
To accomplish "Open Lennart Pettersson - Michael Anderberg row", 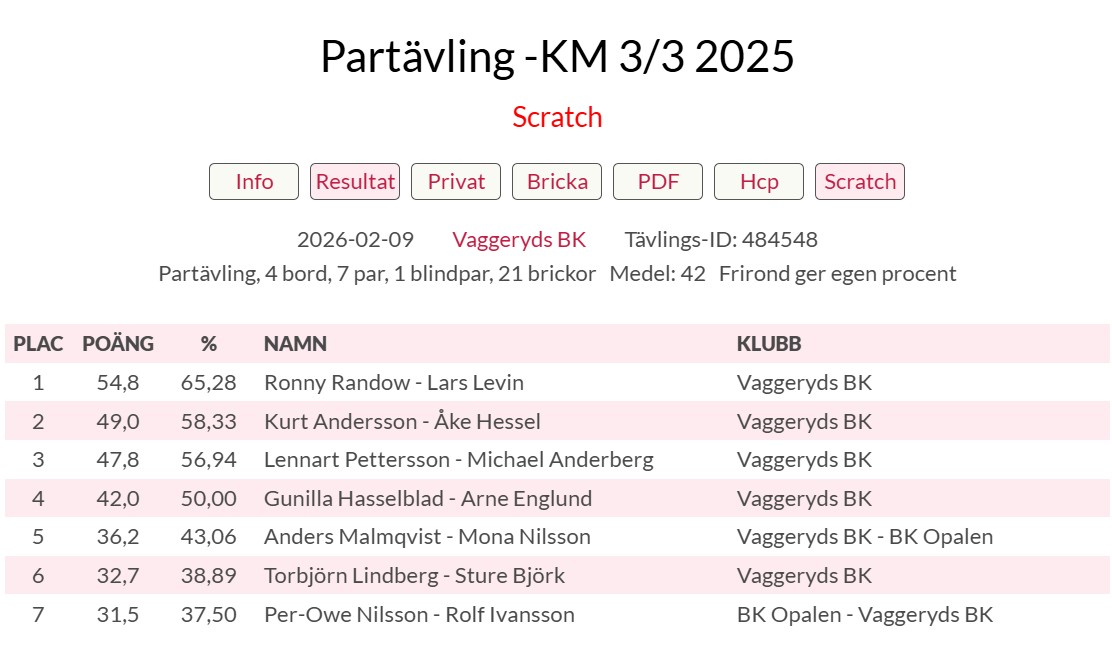I will (x=458, y=460).
